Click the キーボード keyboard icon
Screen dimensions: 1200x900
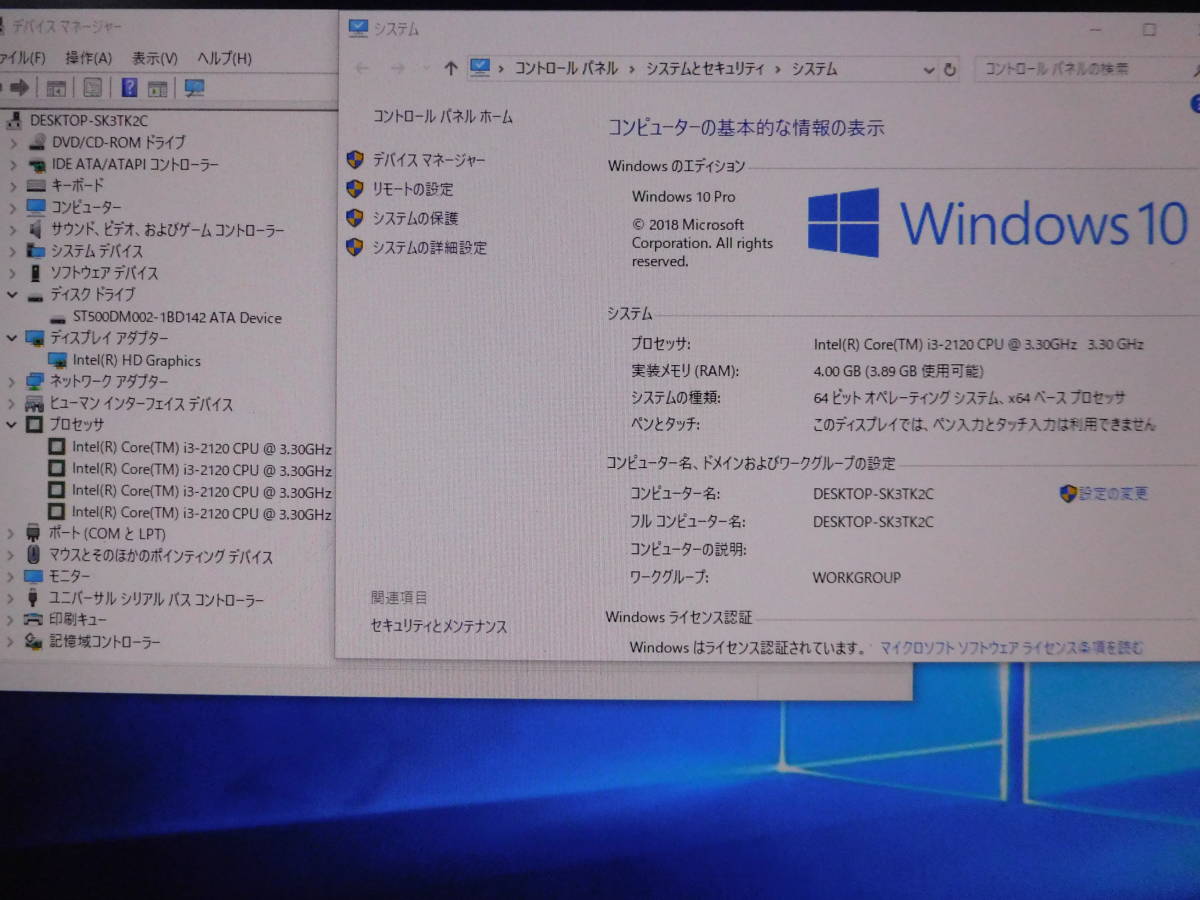pos(37,185)
